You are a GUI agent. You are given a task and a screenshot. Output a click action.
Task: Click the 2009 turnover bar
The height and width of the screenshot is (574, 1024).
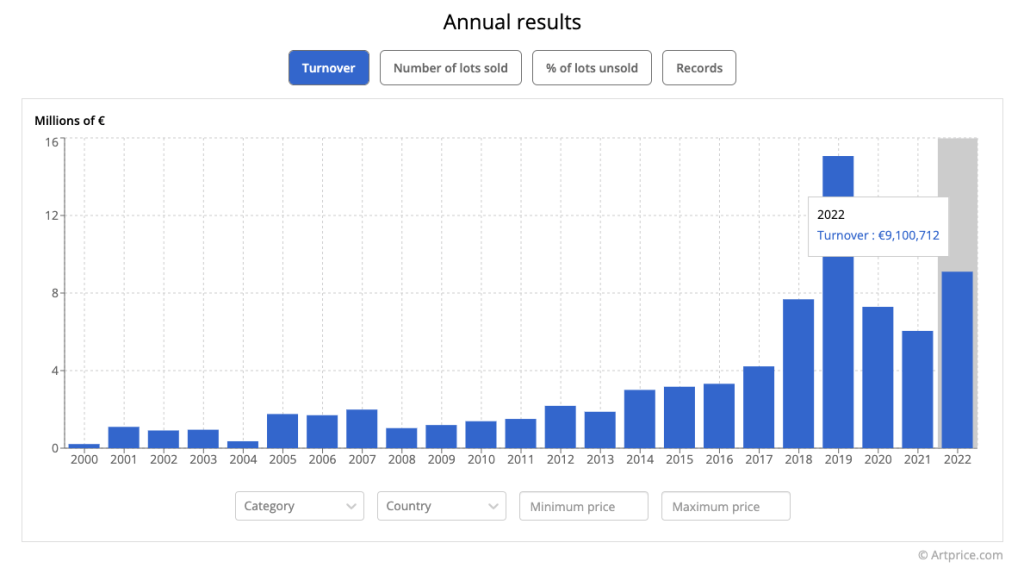click(x=441, y=437)
